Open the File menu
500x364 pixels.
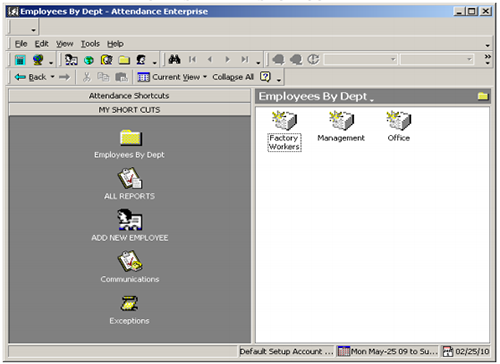[21, 44]
